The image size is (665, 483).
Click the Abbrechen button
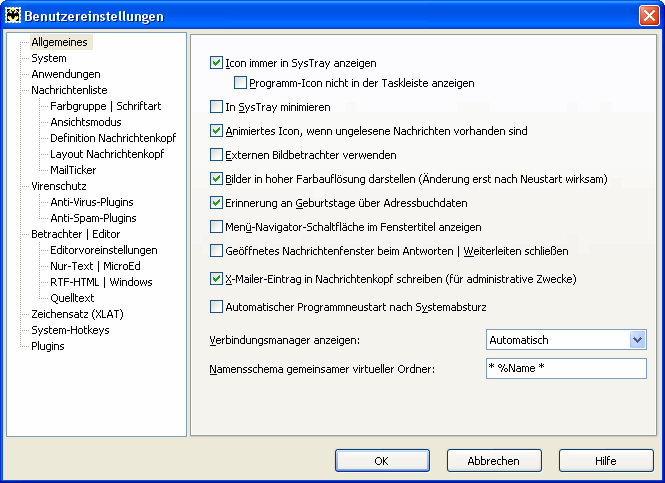coord(494,461)
